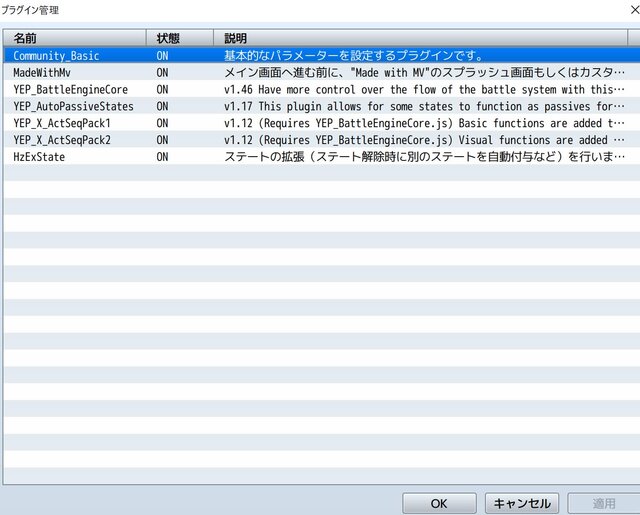This screenshot has height=515, width=640.
Task: Select the YEP_AutoPassiveStates plugin name
Action: tap(73, 107)
